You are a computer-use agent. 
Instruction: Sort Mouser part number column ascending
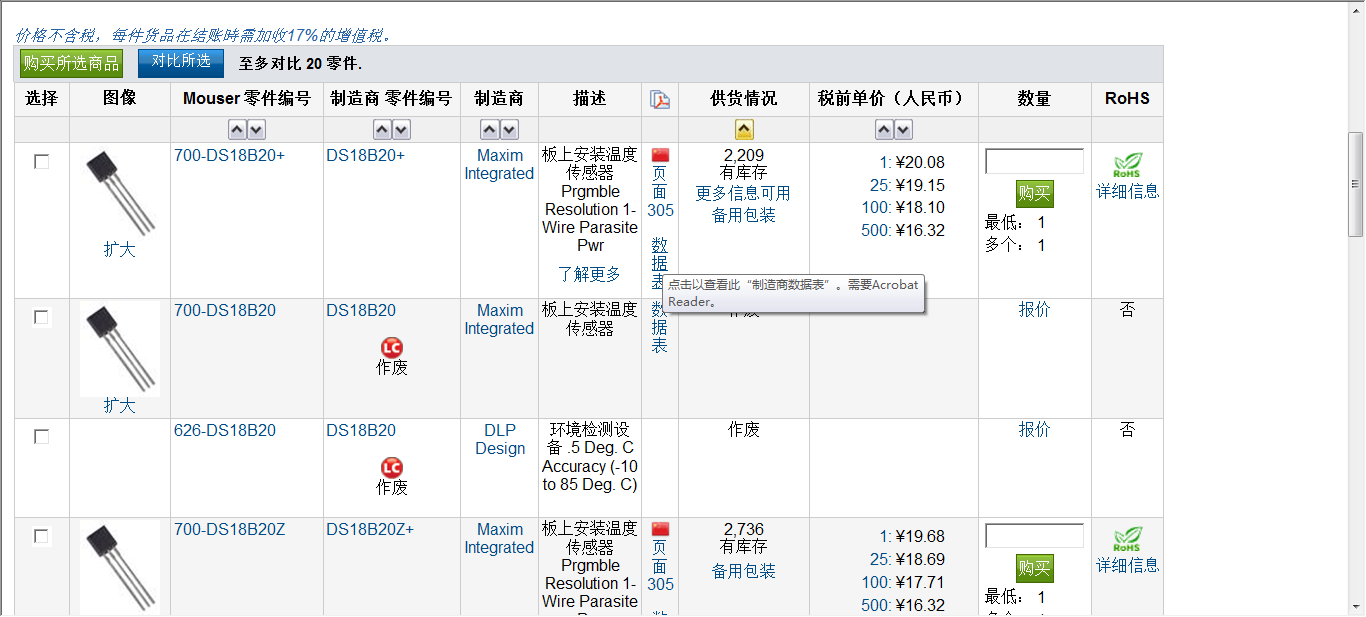[x=237, y=130]
